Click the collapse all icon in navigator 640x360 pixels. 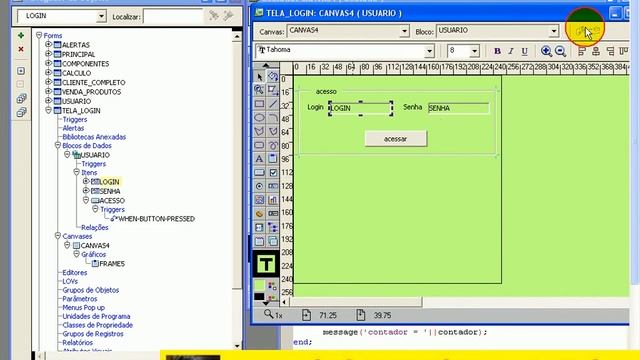point(21,112)
